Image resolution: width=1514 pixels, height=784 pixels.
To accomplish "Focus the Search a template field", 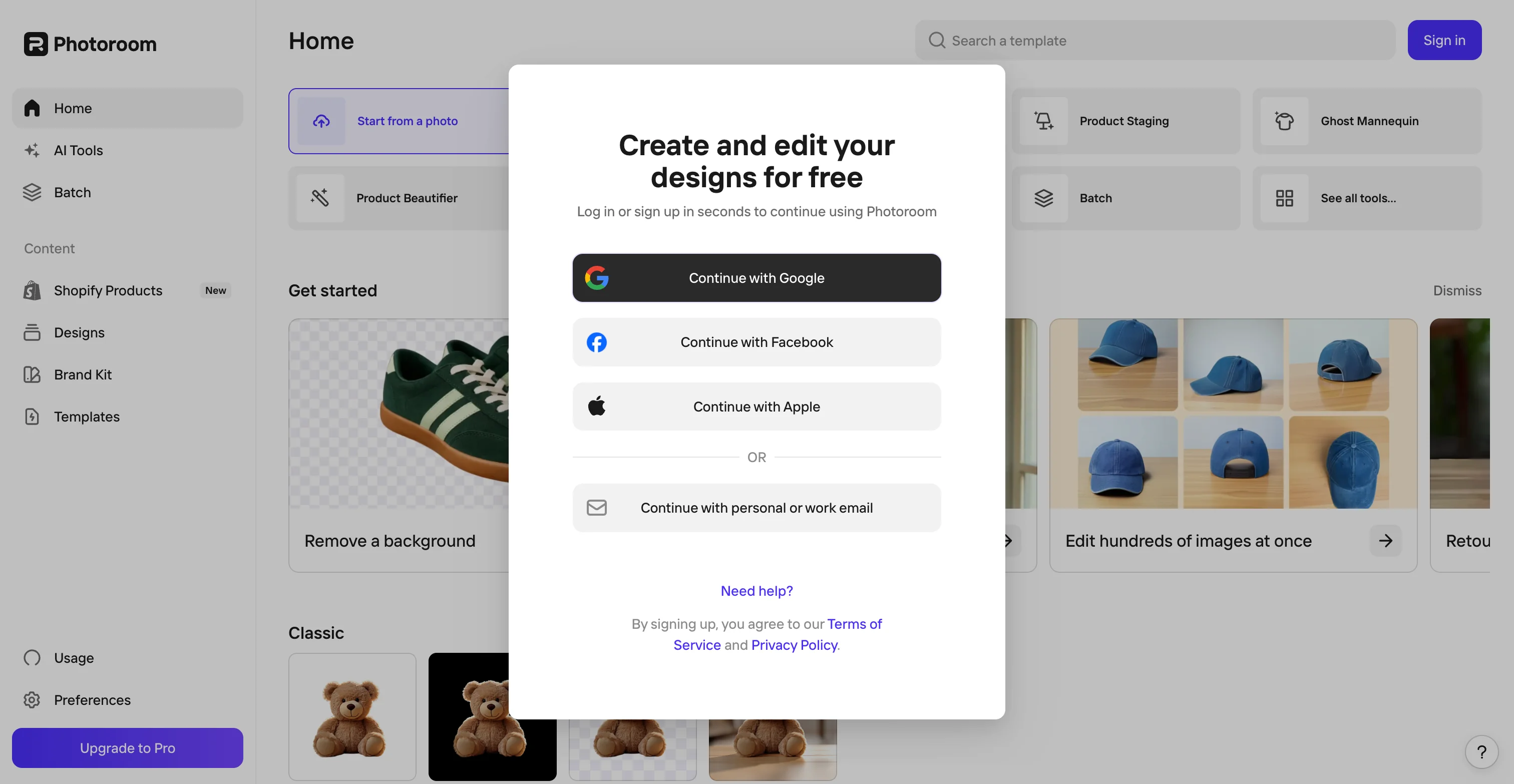I will [x=1155, y=40].
